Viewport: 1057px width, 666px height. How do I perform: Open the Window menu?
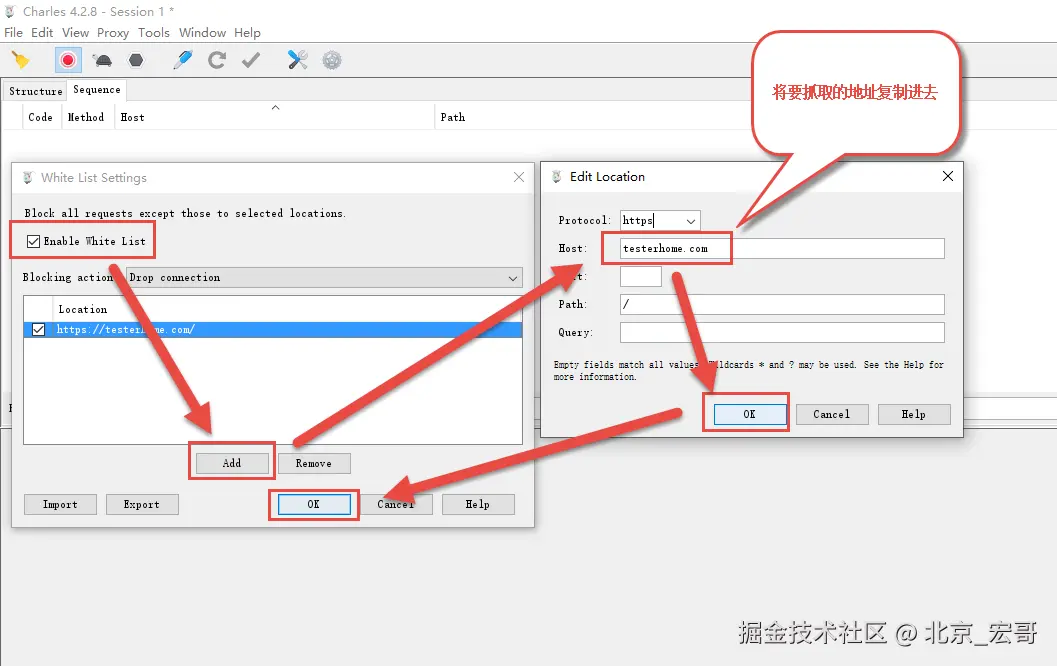tap(202, 32)
